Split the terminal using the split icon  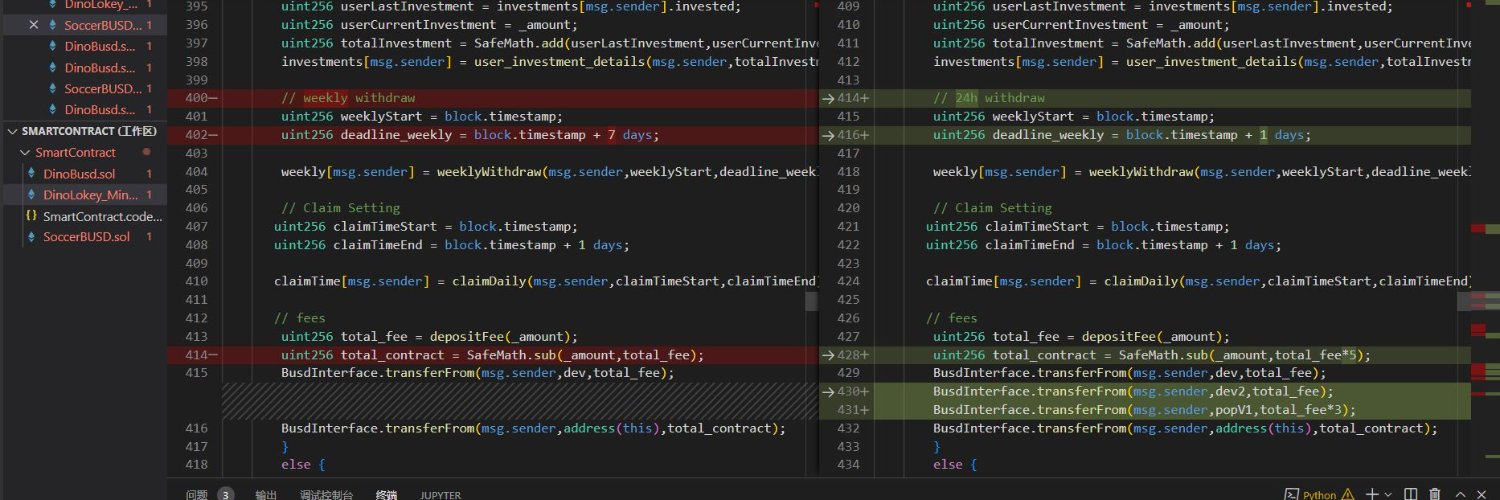(x=1410, y=494)
